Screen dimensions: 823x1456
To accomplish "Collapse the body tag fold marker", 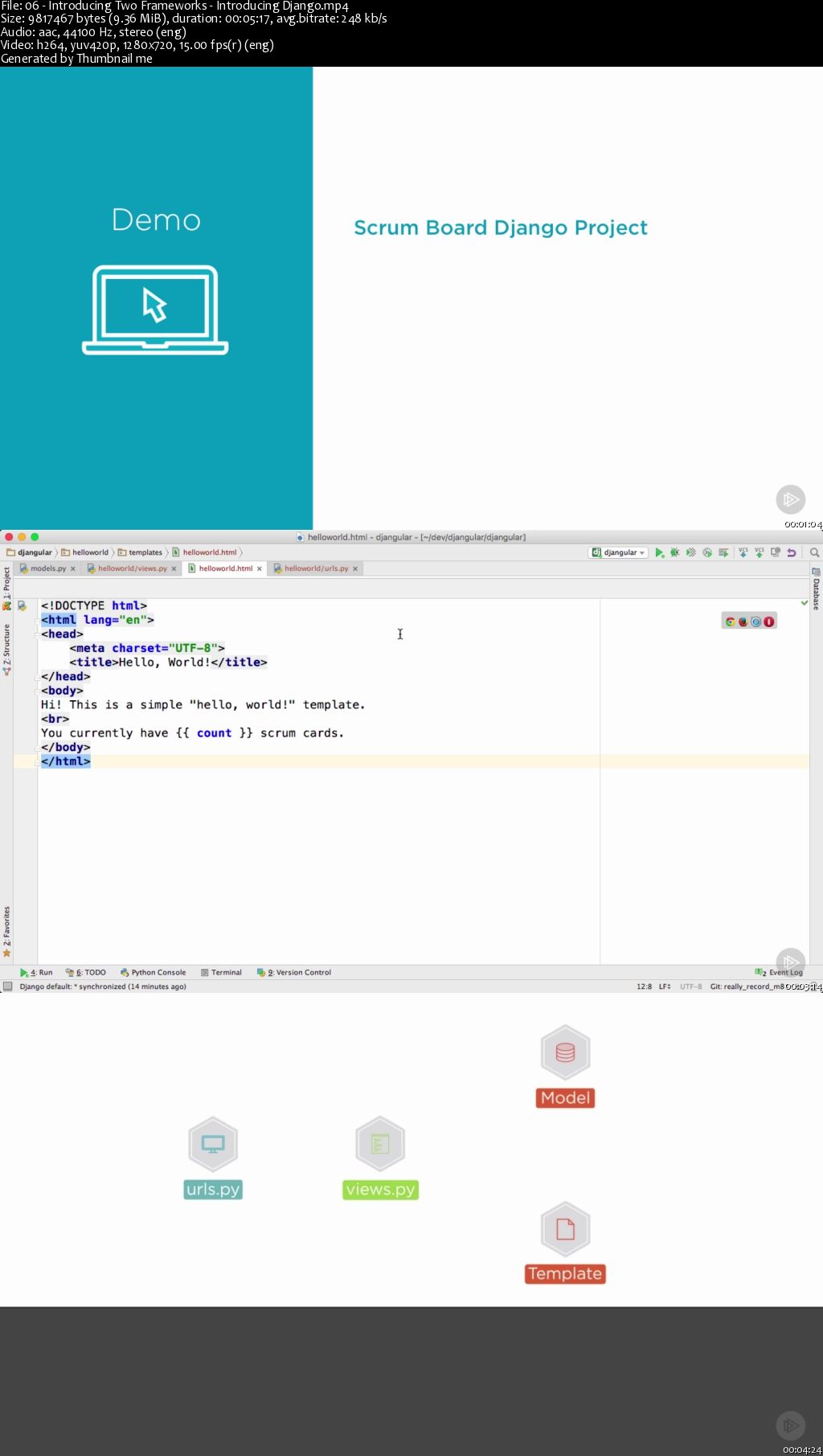I will point(39,691).
